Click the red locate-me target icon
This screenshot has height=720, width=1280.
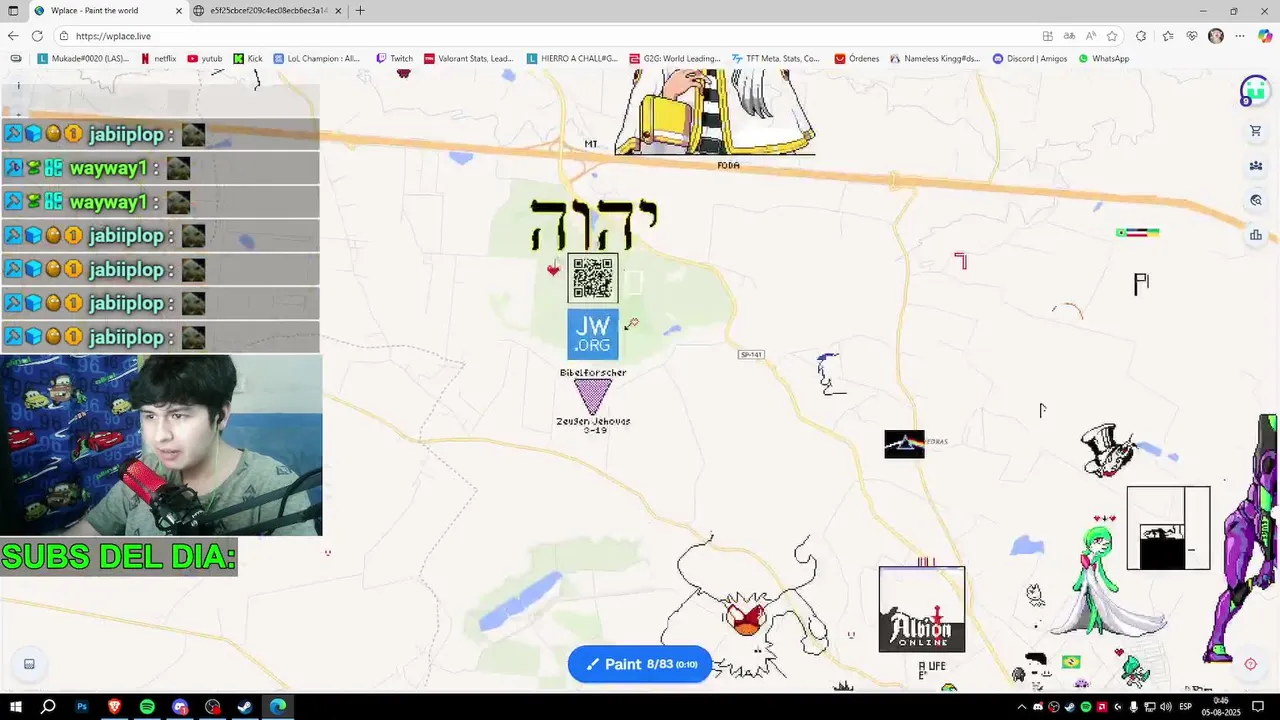pos(1250,664)
